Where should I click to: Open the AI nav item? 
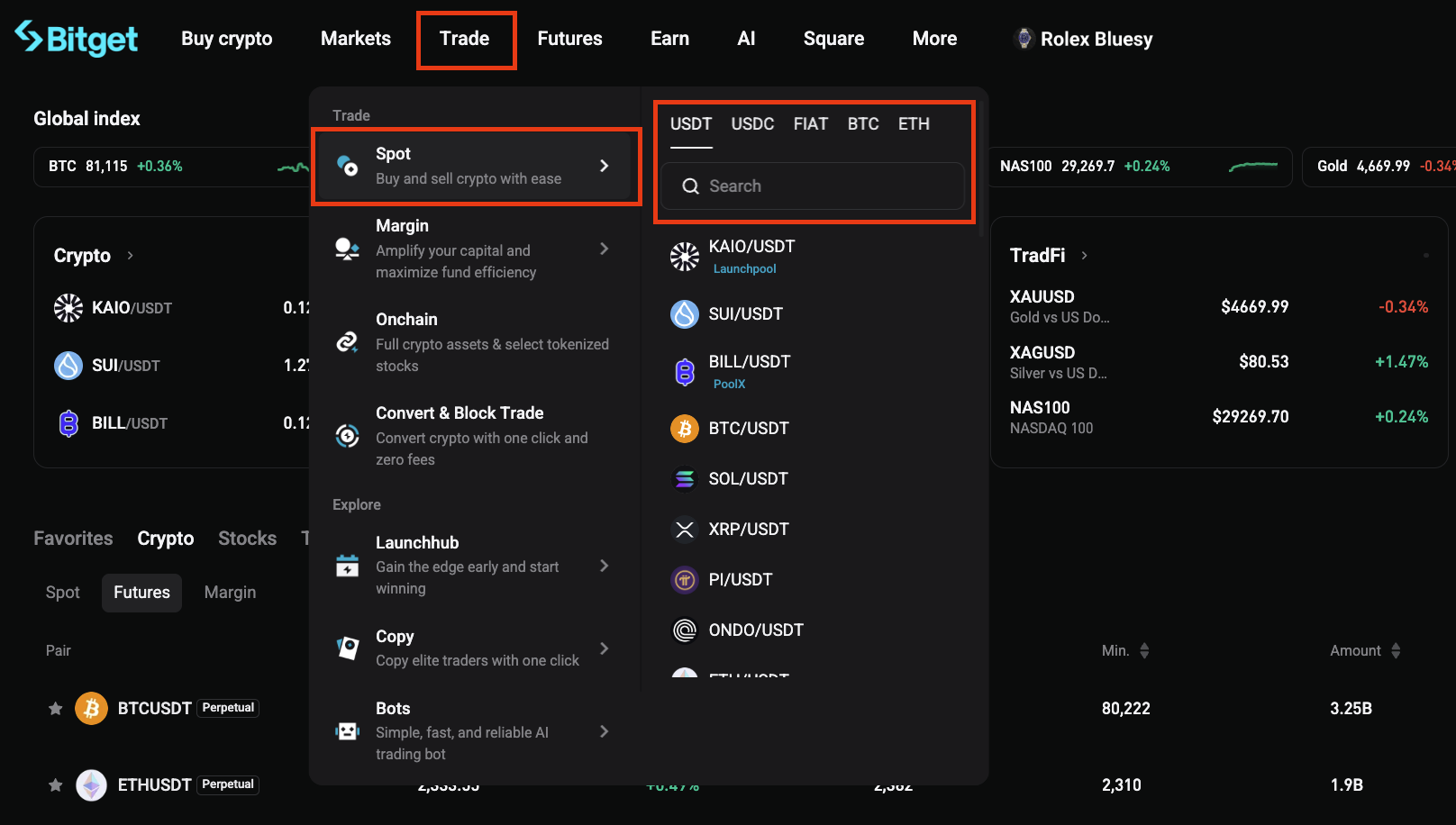tap(746, 39)
